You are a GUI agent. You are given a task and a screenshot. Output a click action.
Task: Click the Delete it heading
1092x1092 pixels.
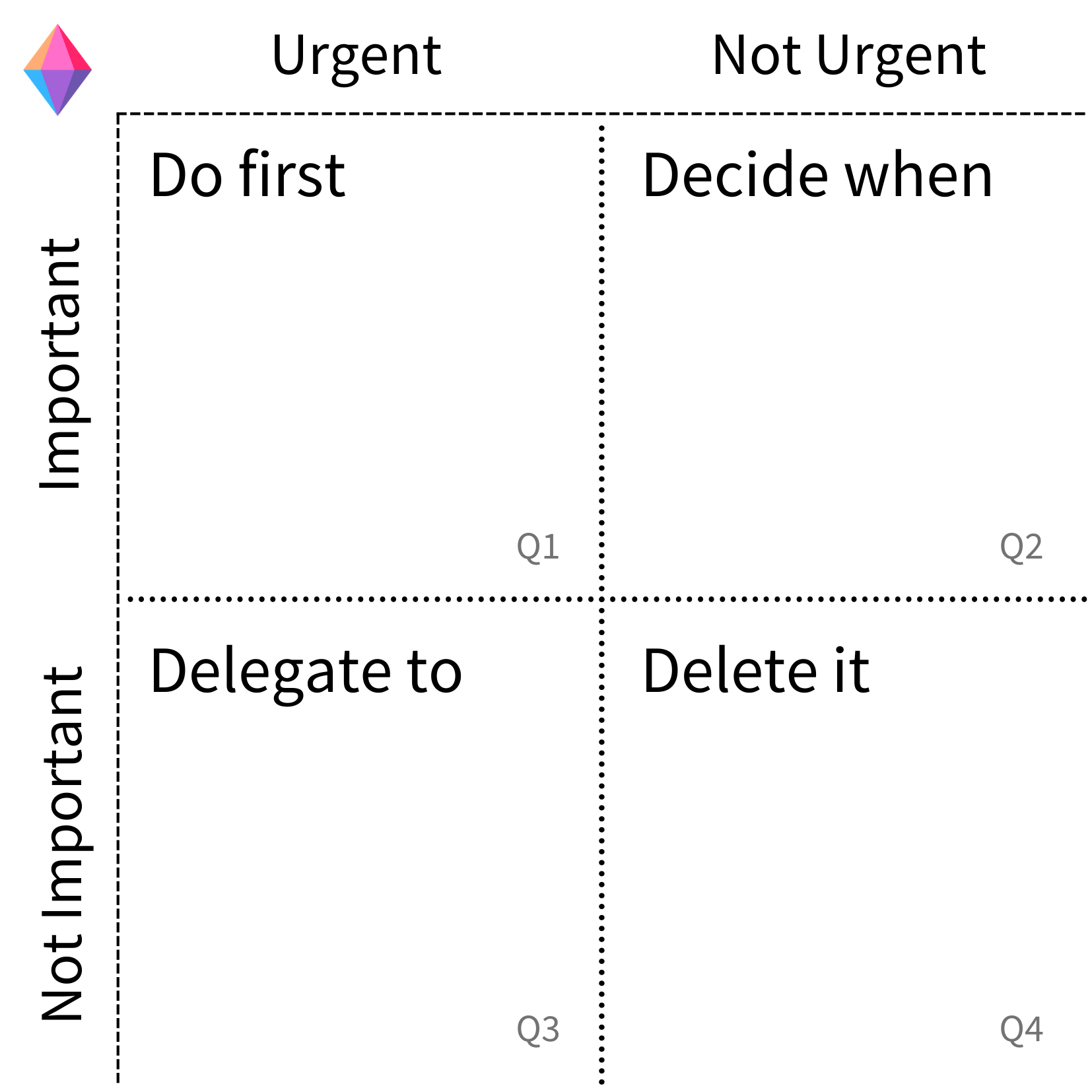click(x=756, y=671)
